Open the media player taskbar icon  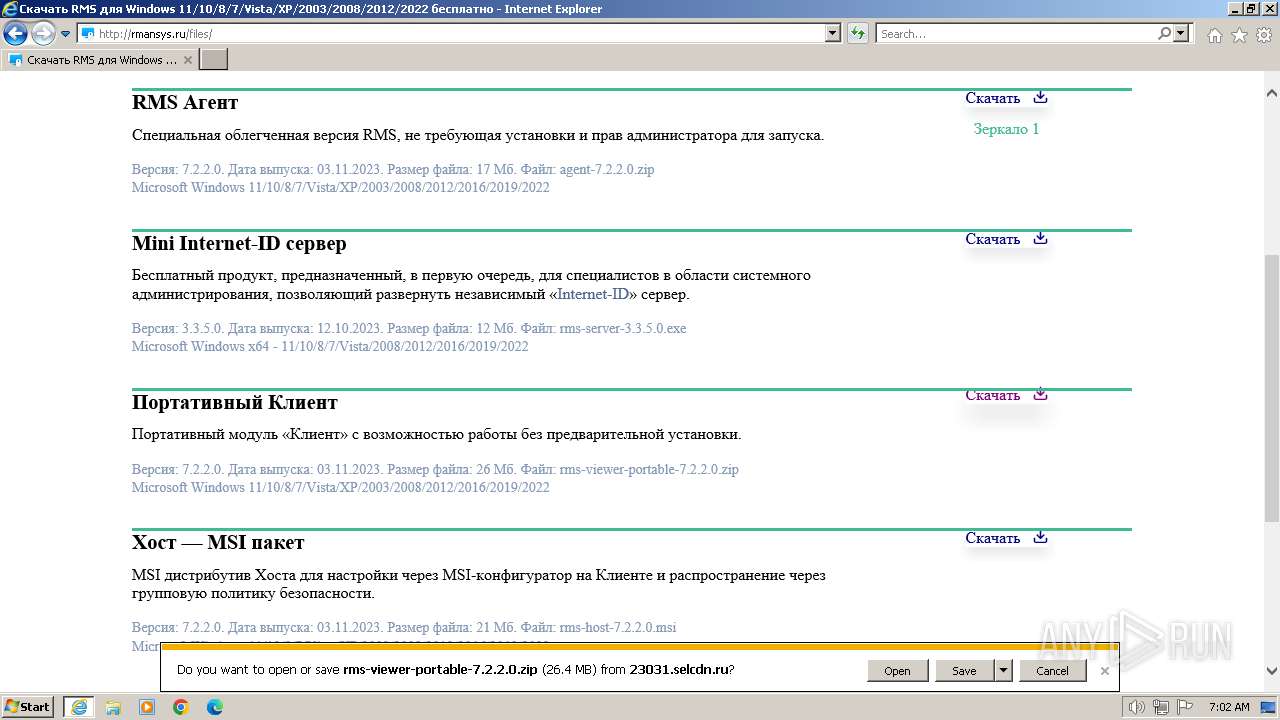pos(147,706)
